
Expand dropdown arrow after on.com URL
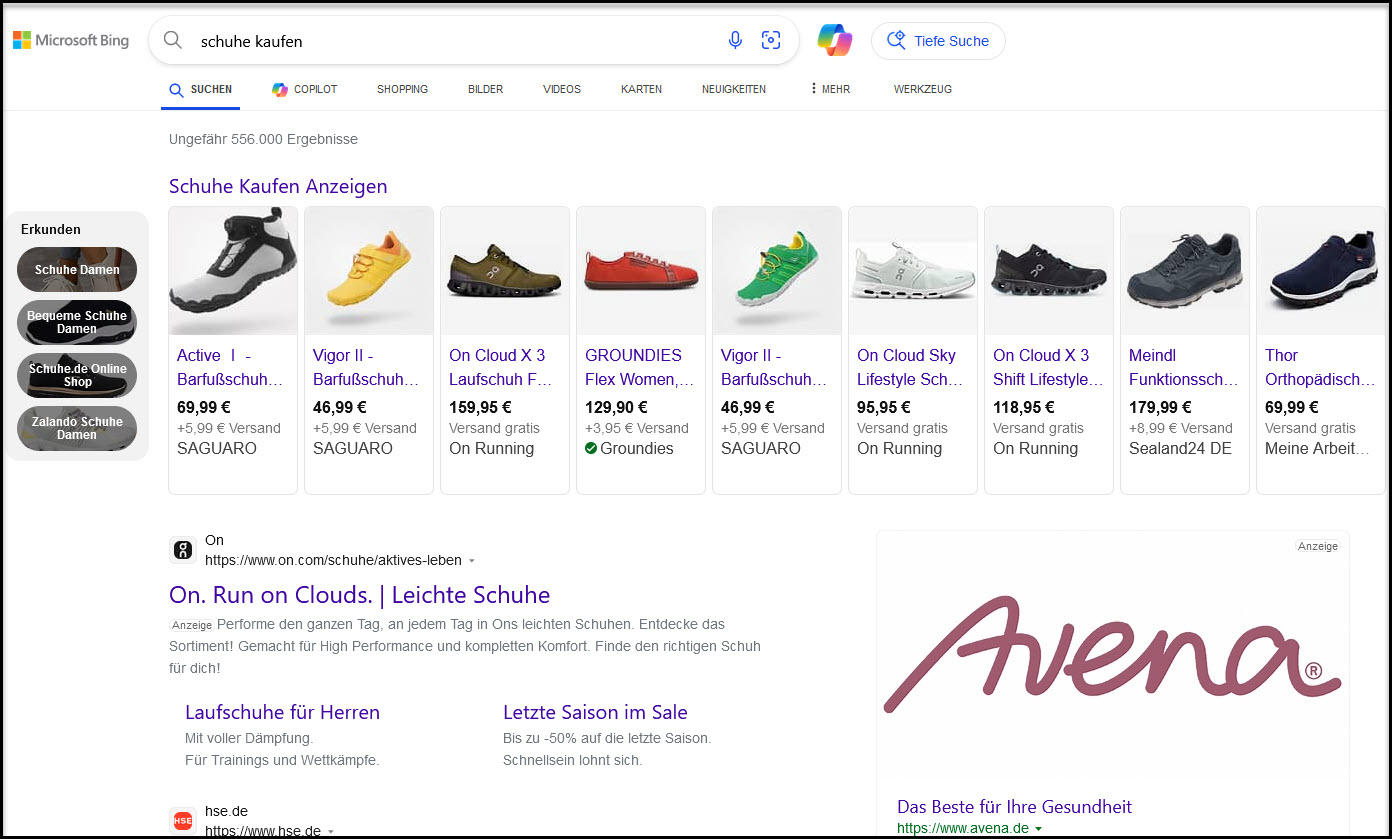472,561
